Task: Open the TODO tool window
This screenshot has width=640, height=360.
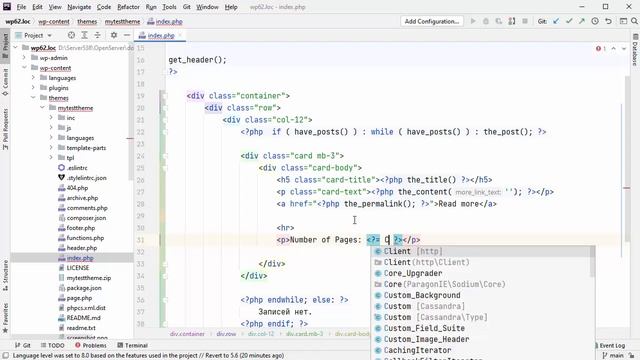Action: (53, 345)
